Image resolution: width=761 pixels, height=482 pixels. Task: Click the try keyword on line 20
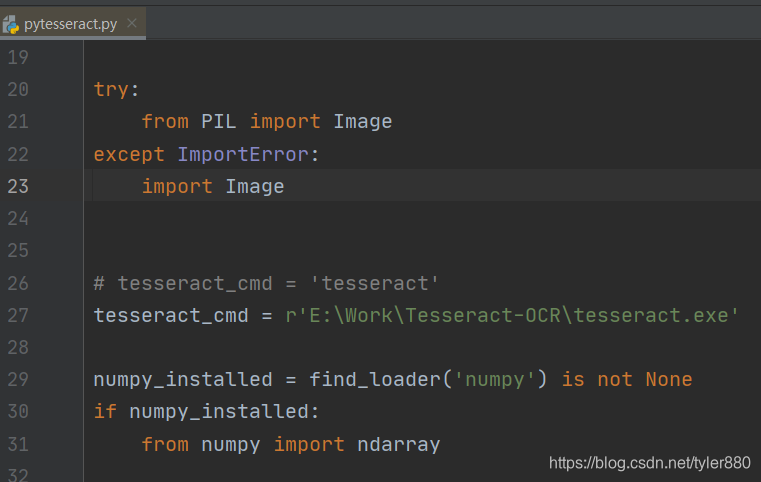click(x=111, y=90)
